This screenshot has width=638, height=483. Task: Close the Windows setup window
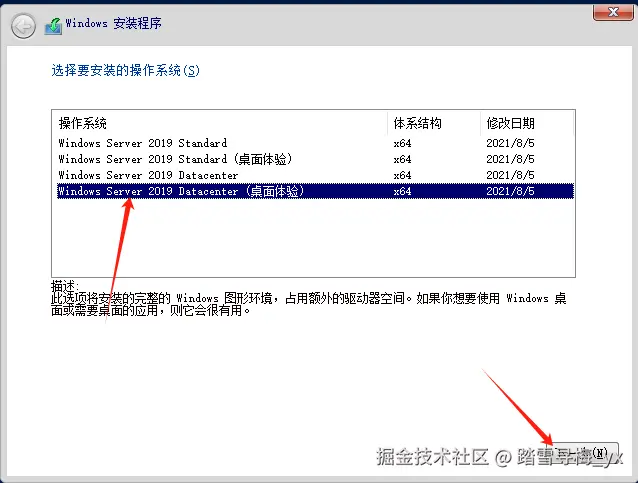(x=613, y=12)
